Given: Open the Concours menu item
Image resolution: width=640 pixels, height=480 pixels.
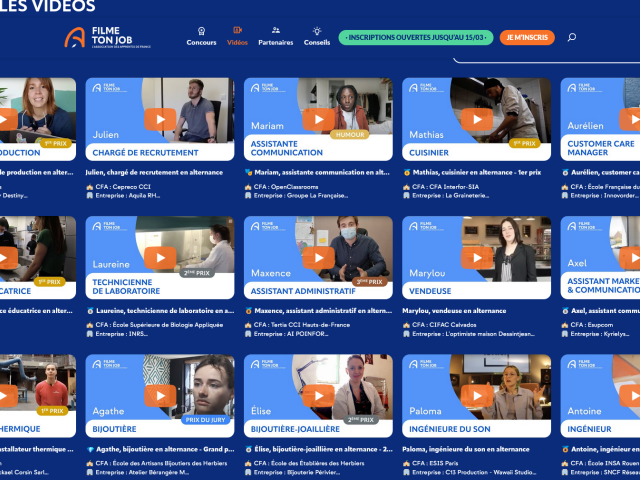Looking at the screenshot, I should [x=201, y=36].
